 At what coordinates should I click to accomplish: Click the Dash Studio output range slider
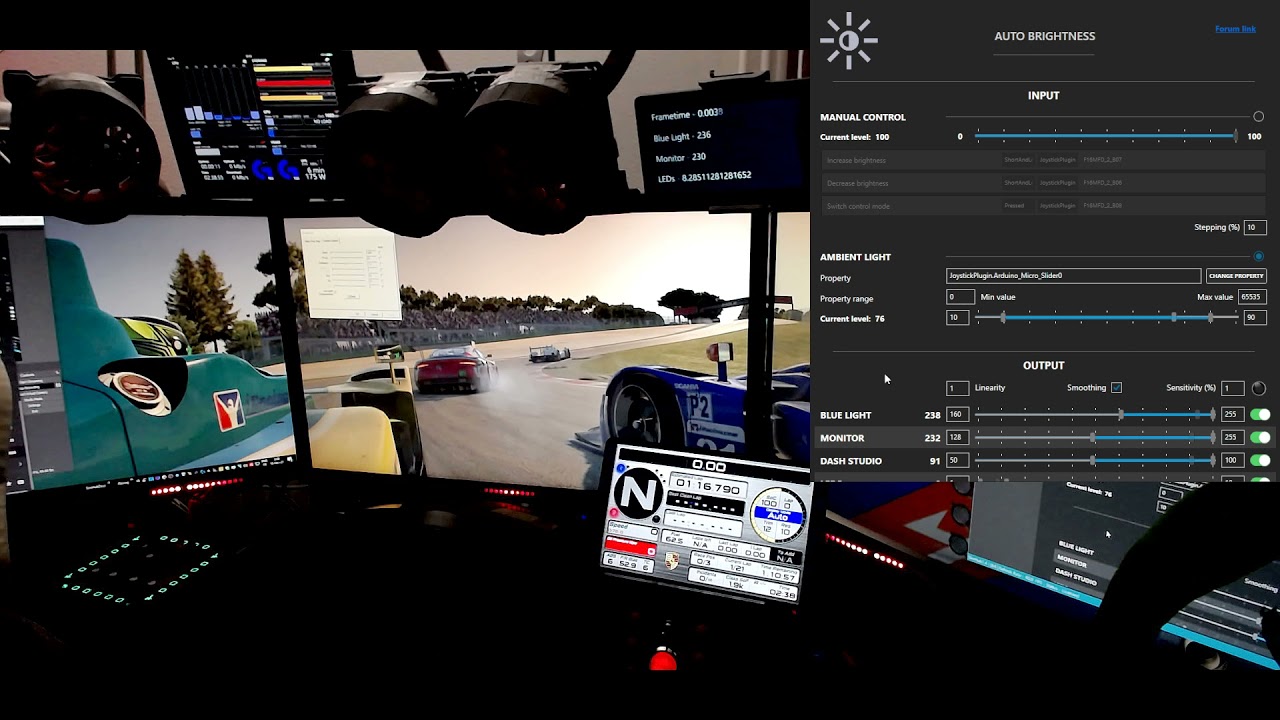[x=1095, y=461]
